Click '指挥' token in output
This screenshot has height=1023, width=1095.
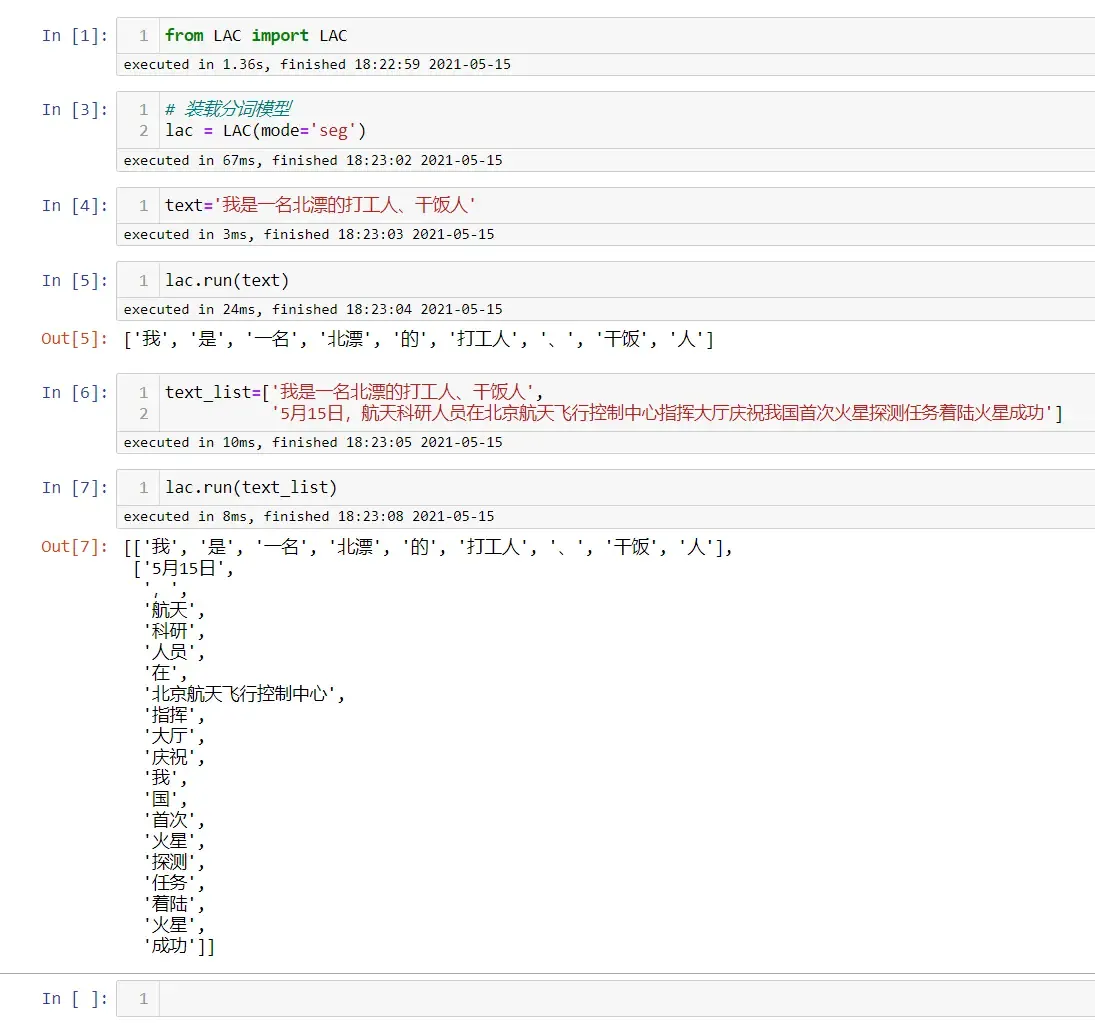coord(170,715)
